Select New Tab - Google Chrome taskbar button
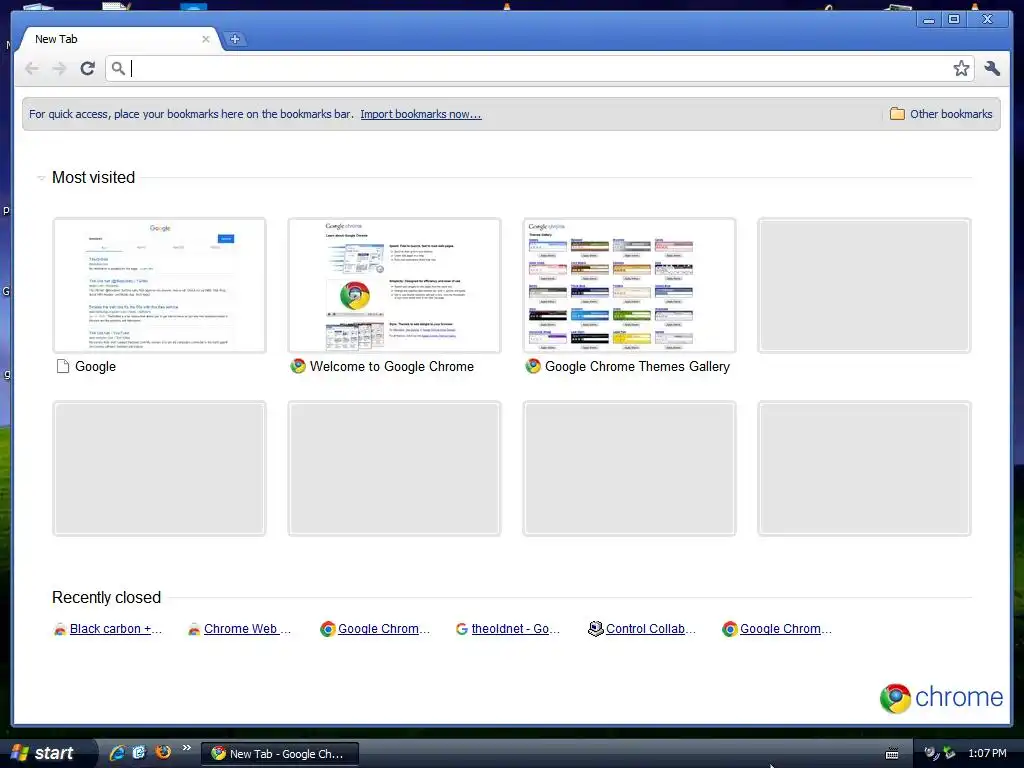Viewport: 1024px width, 768px height. pos(280,754)
